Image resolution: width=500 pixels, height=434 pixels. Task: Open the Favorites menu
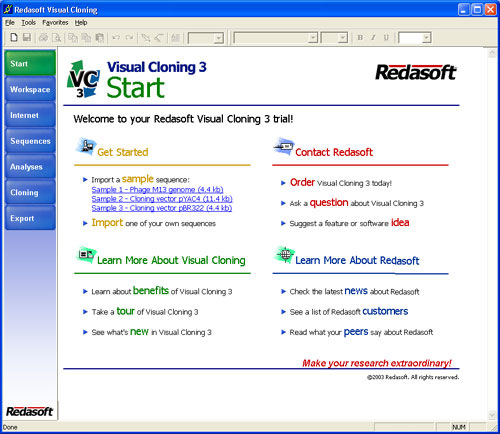(55, 23)
